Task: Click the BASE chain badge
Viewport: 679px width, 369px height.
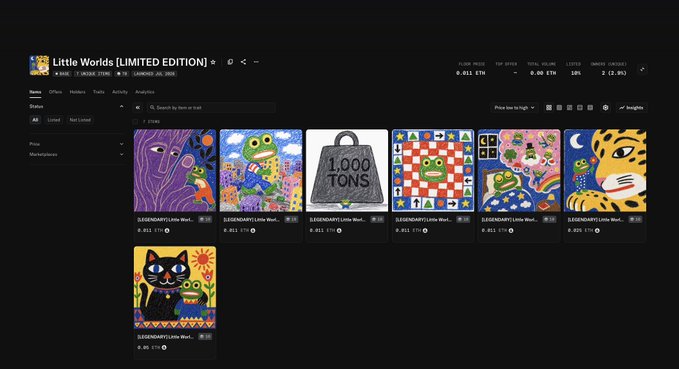Action: pos(62,74)
